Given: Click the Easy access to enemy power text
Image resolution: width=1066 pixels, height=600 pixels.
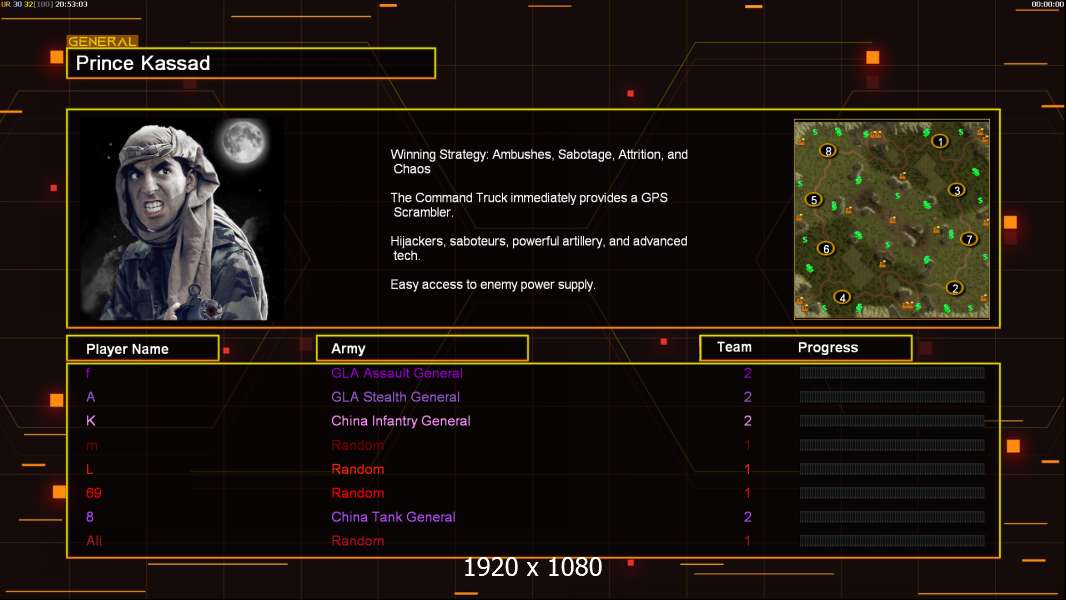Looking at the screenshot, I should tap(493, 285).
